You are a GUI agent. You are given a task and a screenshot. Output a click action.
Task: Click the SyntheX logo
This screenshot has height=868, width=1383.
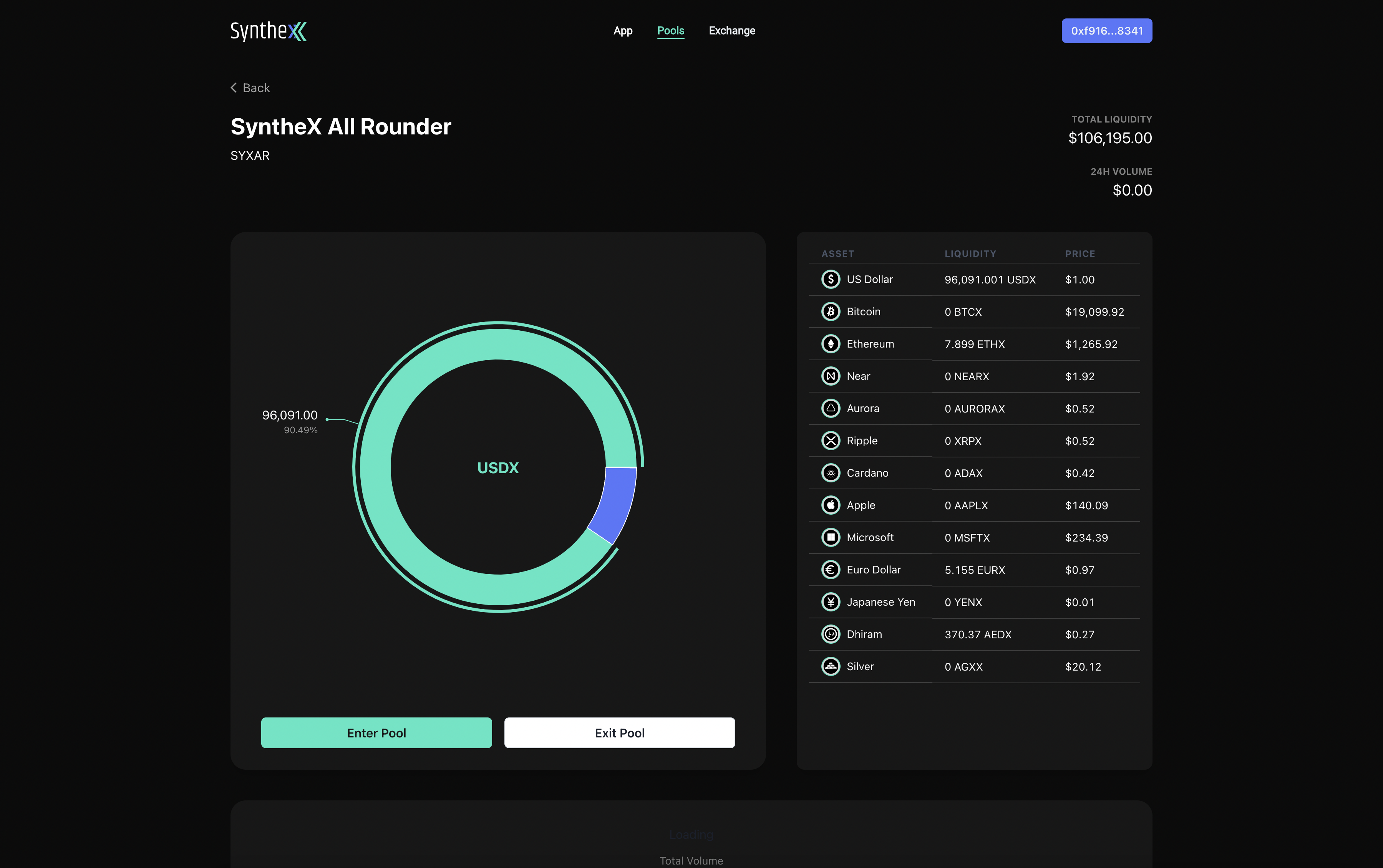click(x=268, y=31)
